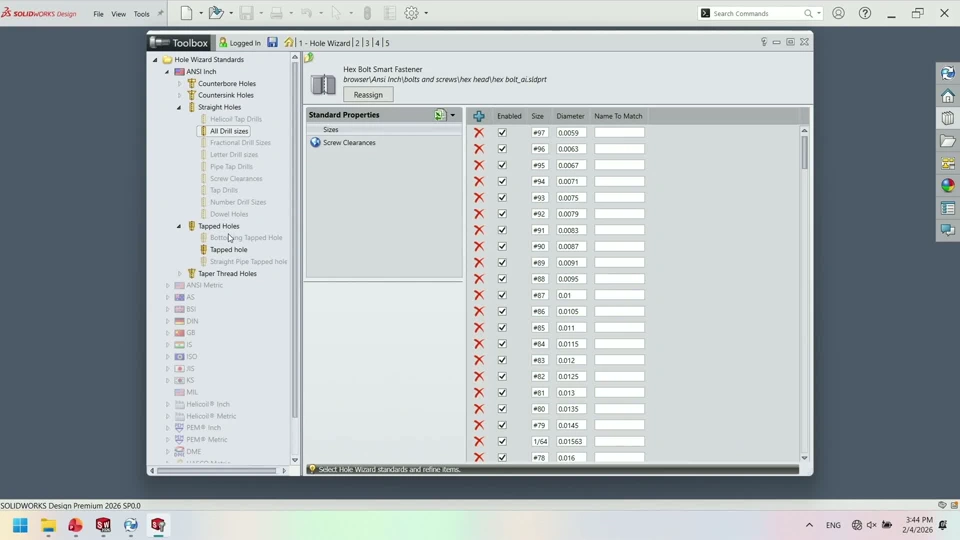Collapse Straight Holes node
Viewport: 960px width, 540px height.
[179, 107]
